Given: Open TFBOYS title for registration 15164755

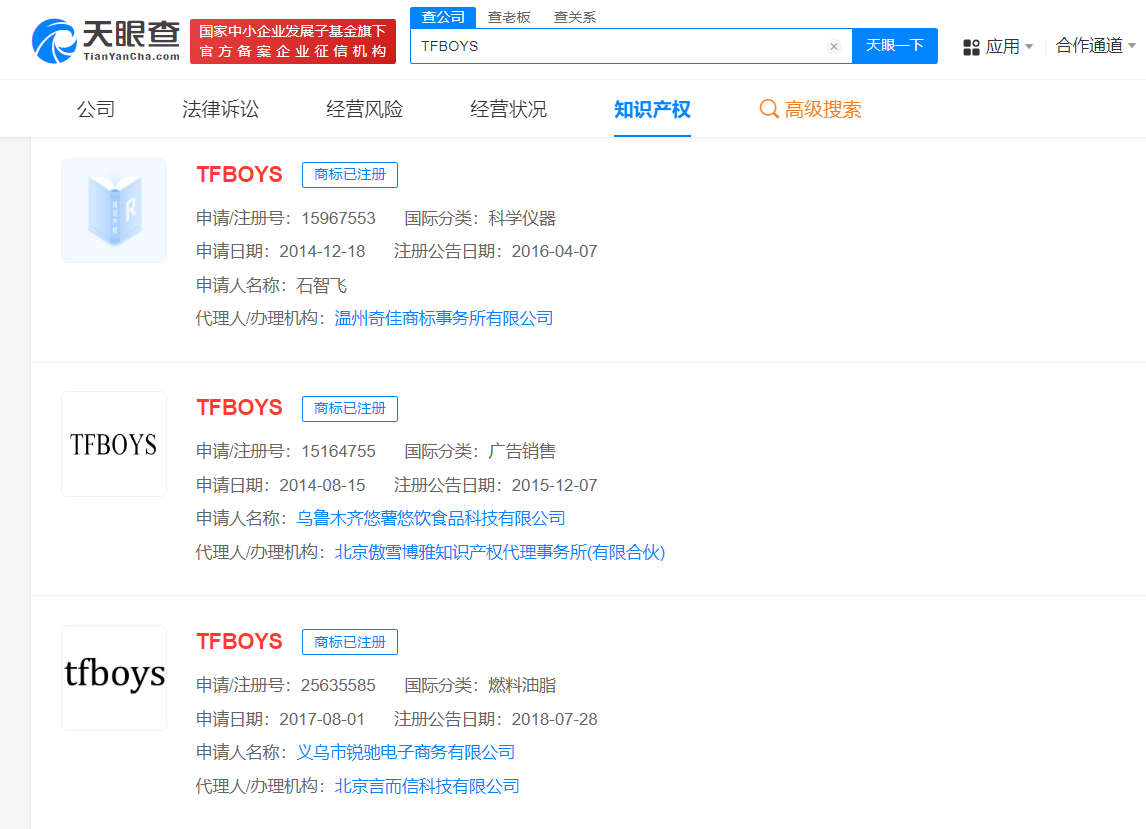Looking at the screenshot, I should (239, 408).
